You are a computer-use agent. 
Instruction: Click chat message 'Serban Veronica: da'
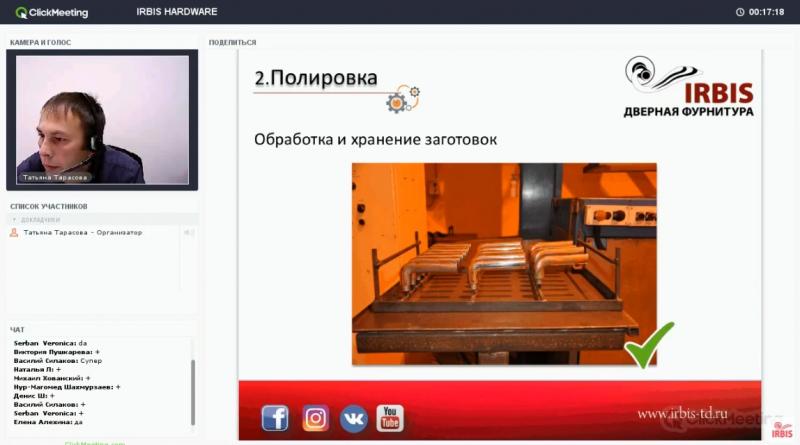point(50,343)
